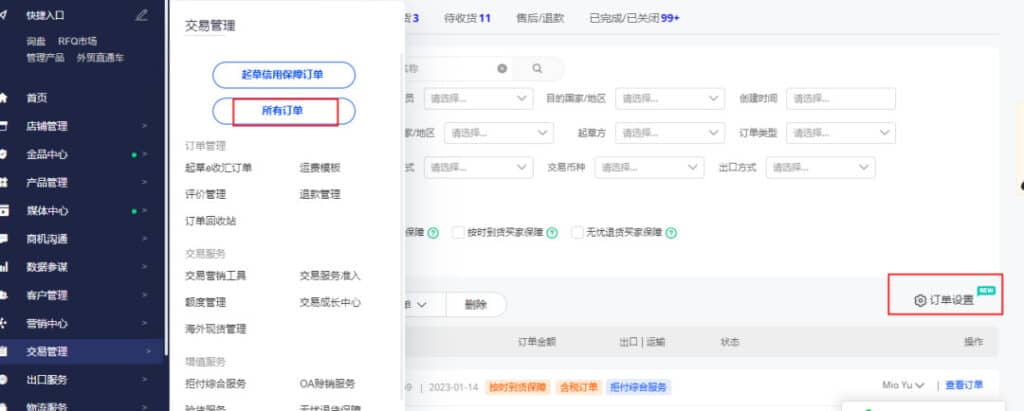Switch to the 售后/退款 tab
The height and width of the screenshot is (411, 1024).
(x=540, y=18)
